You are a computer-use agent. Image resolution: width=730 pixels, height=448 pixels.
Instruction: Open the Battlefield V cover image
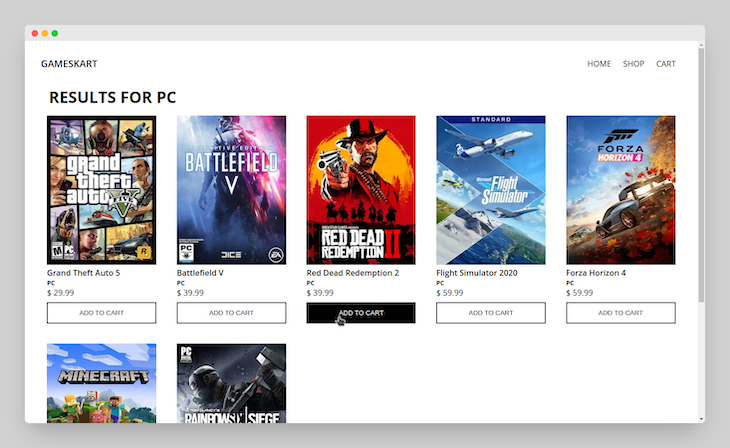coord(231,190)
